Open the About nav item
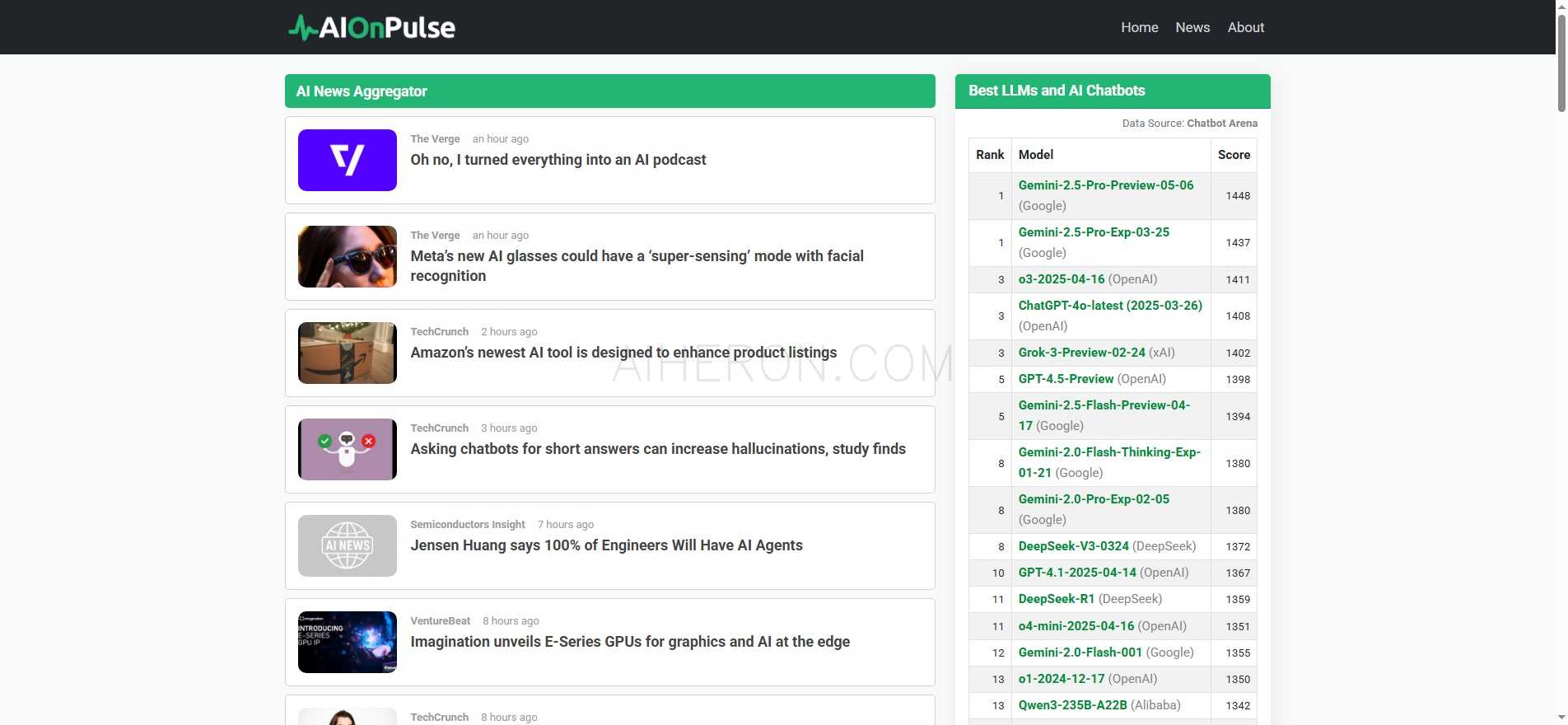This screenshot has height=725, width=1568. 1245,27
